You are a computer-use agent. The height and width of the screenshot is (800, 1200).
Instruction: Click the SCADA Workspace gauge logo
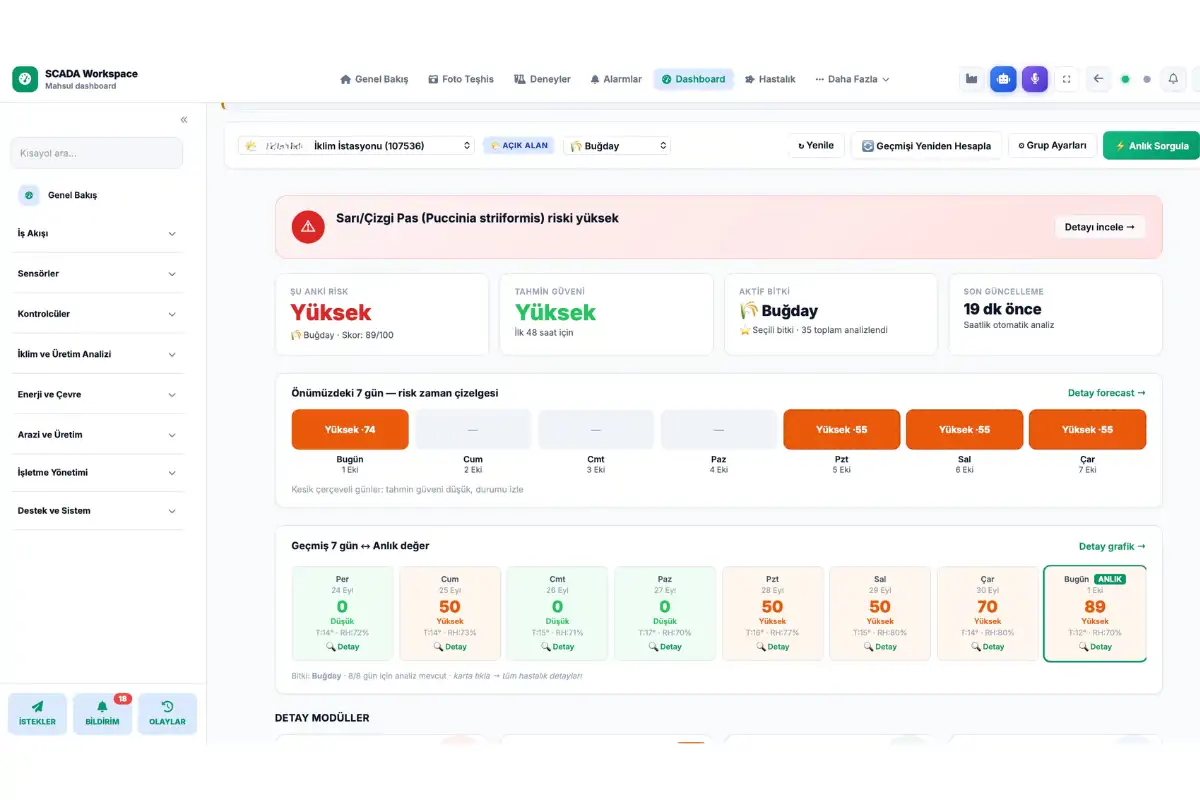tap(25, 79)
